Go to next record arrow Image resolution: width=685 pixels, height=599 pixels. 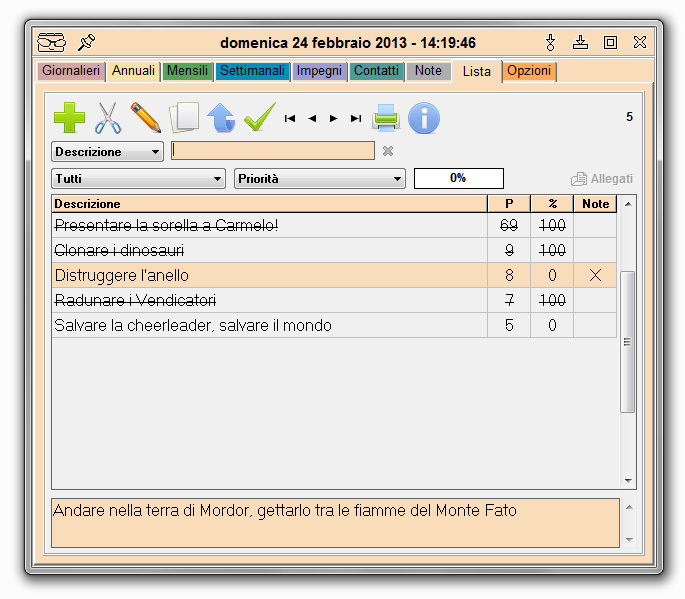[x=334, y=118]
